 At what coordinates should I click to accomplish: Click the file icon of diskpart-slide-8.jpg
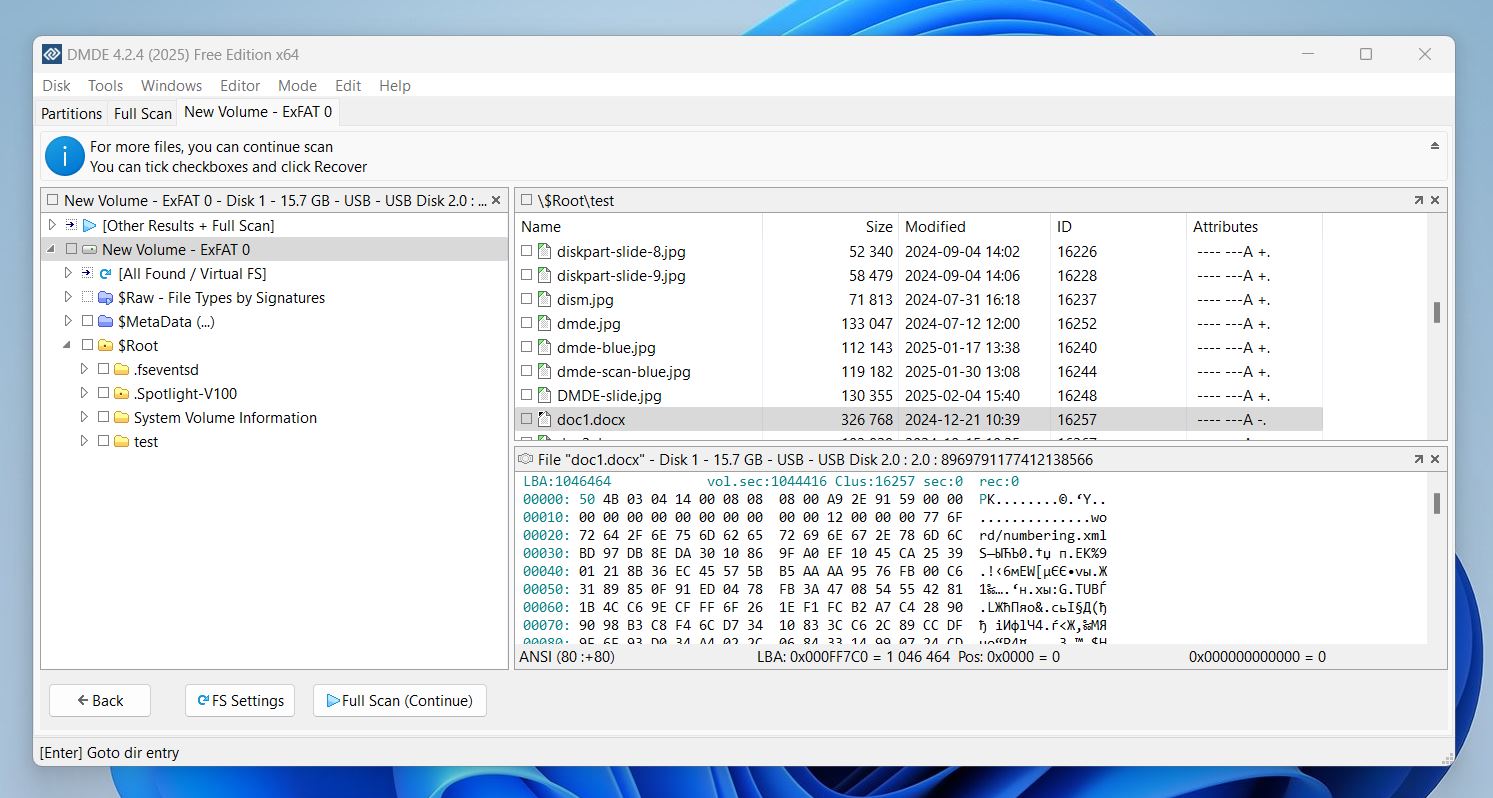545,252
